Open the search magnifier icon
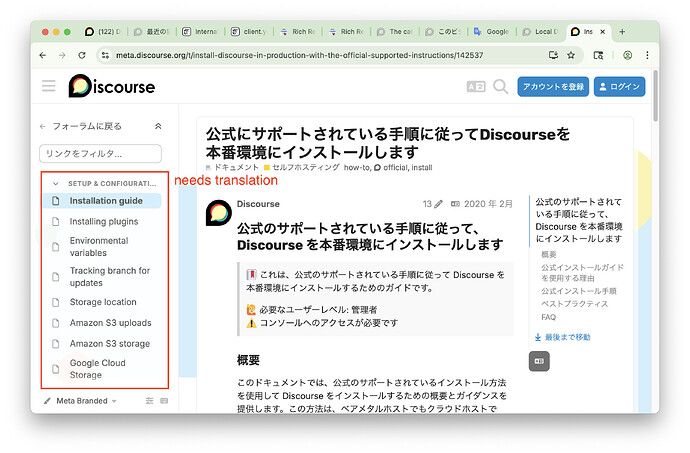690x453 pixels. (500, 87)
